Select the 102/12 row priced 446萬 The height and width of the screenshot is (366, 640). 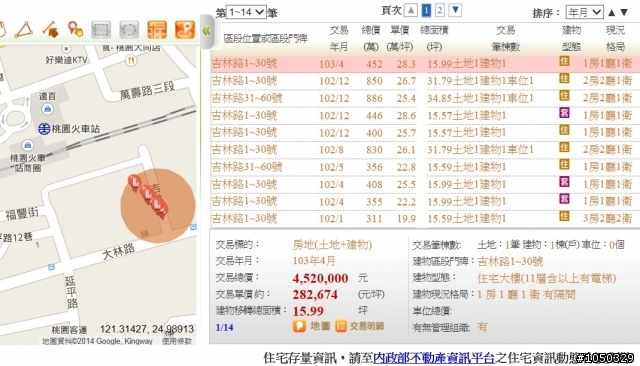click(425, 115)
